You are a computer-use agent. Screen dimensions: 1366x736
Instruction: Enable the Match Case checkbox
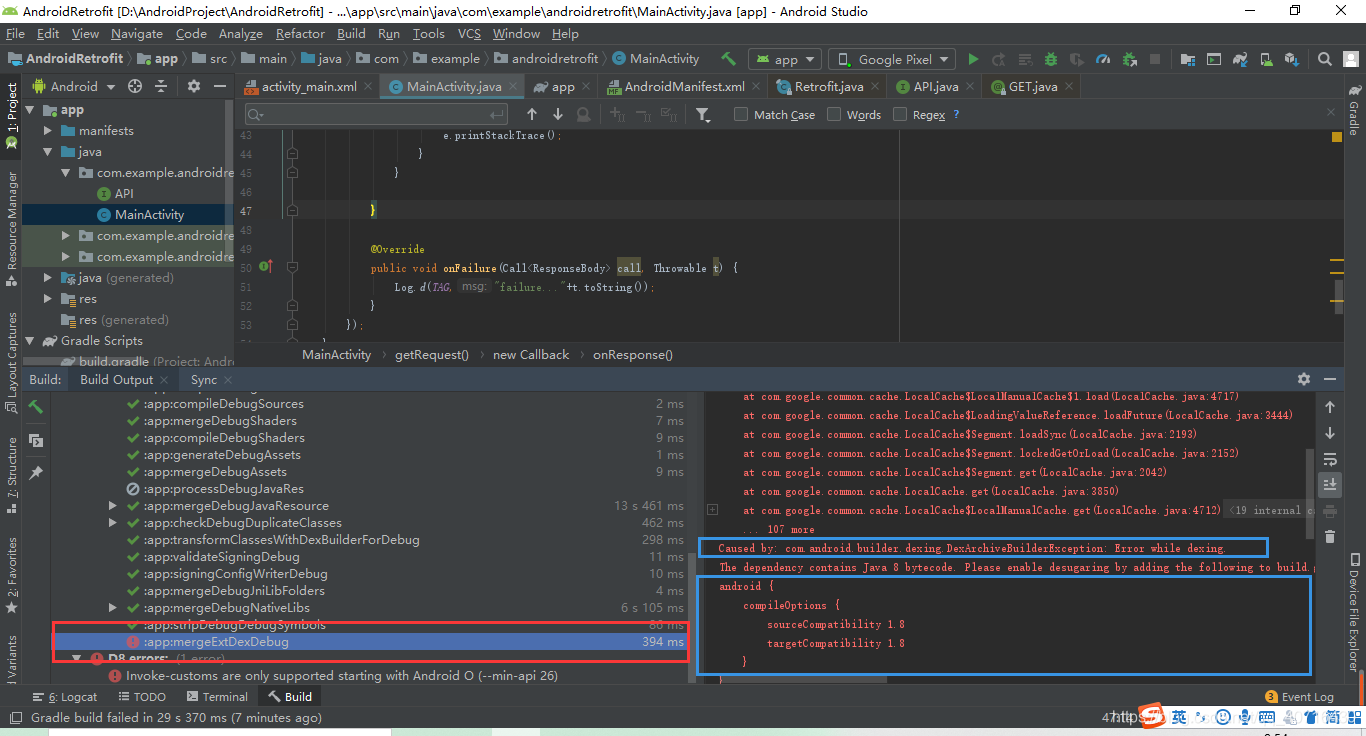click(741, 115)
